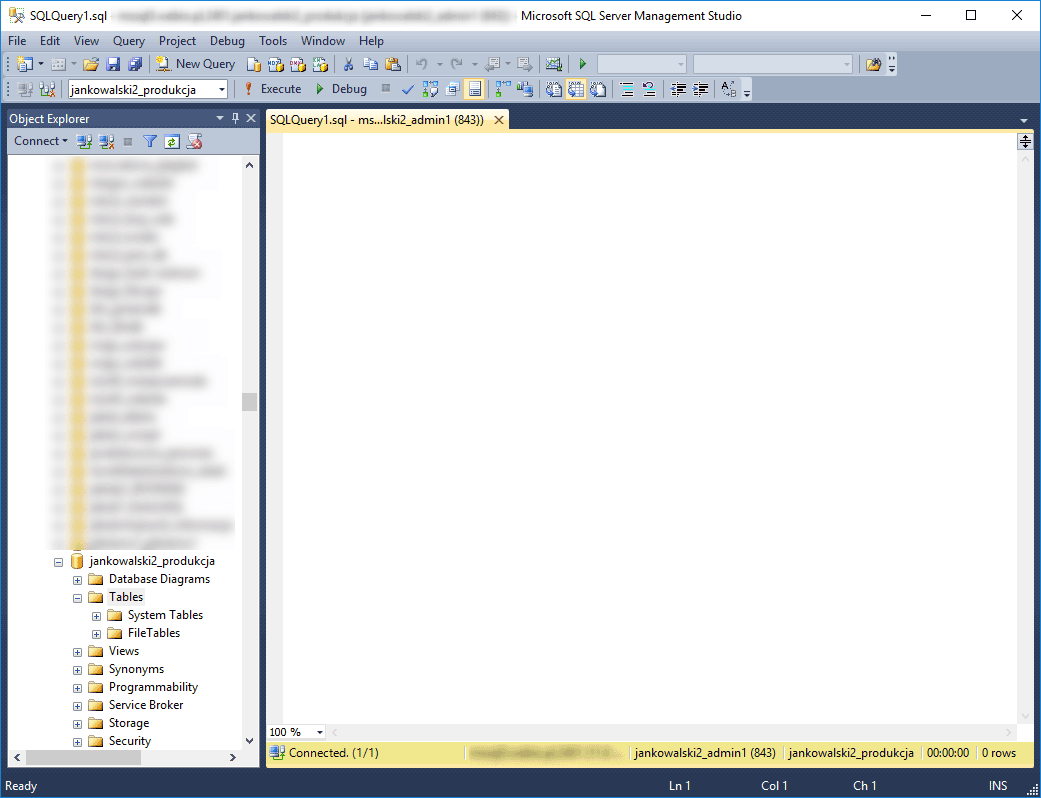Viewport: 1041px width, 798px height.
Task: Click the New Project icon
Action: tap(25, 64)
